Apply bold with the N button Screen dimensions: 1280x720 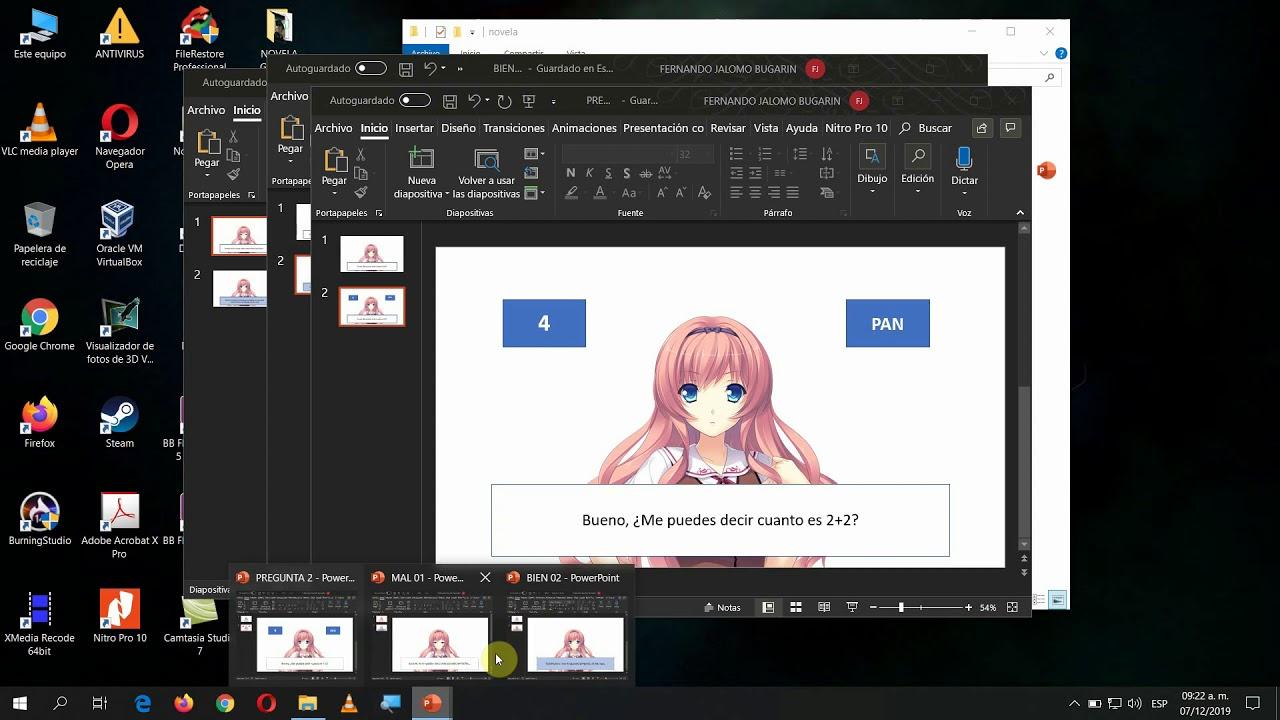(x=571, y=173)
